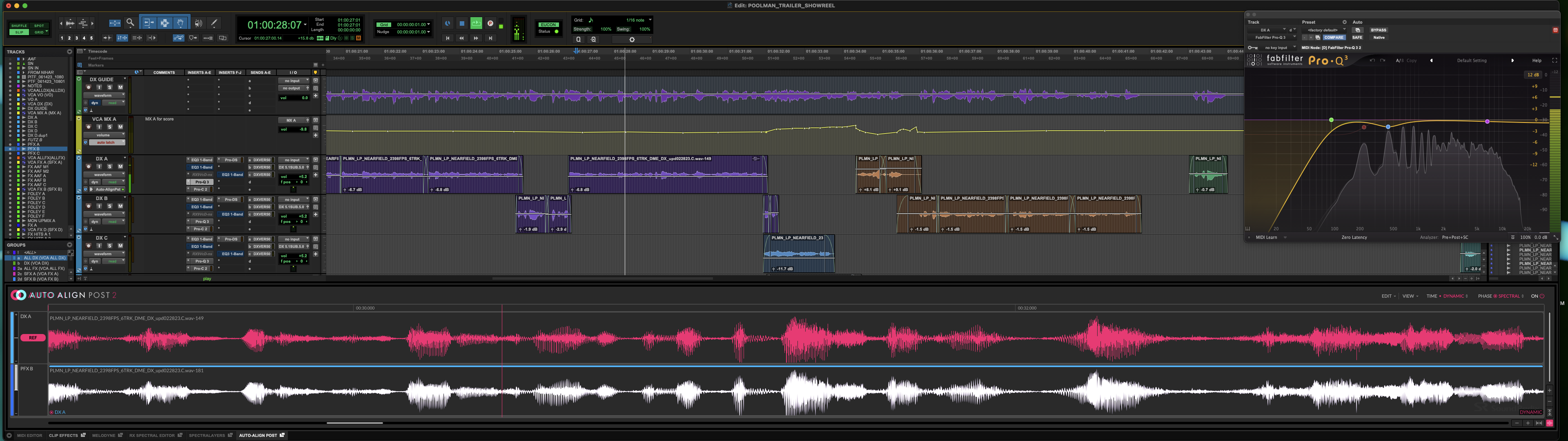Toggle Slip edit mode

point(19,32)
